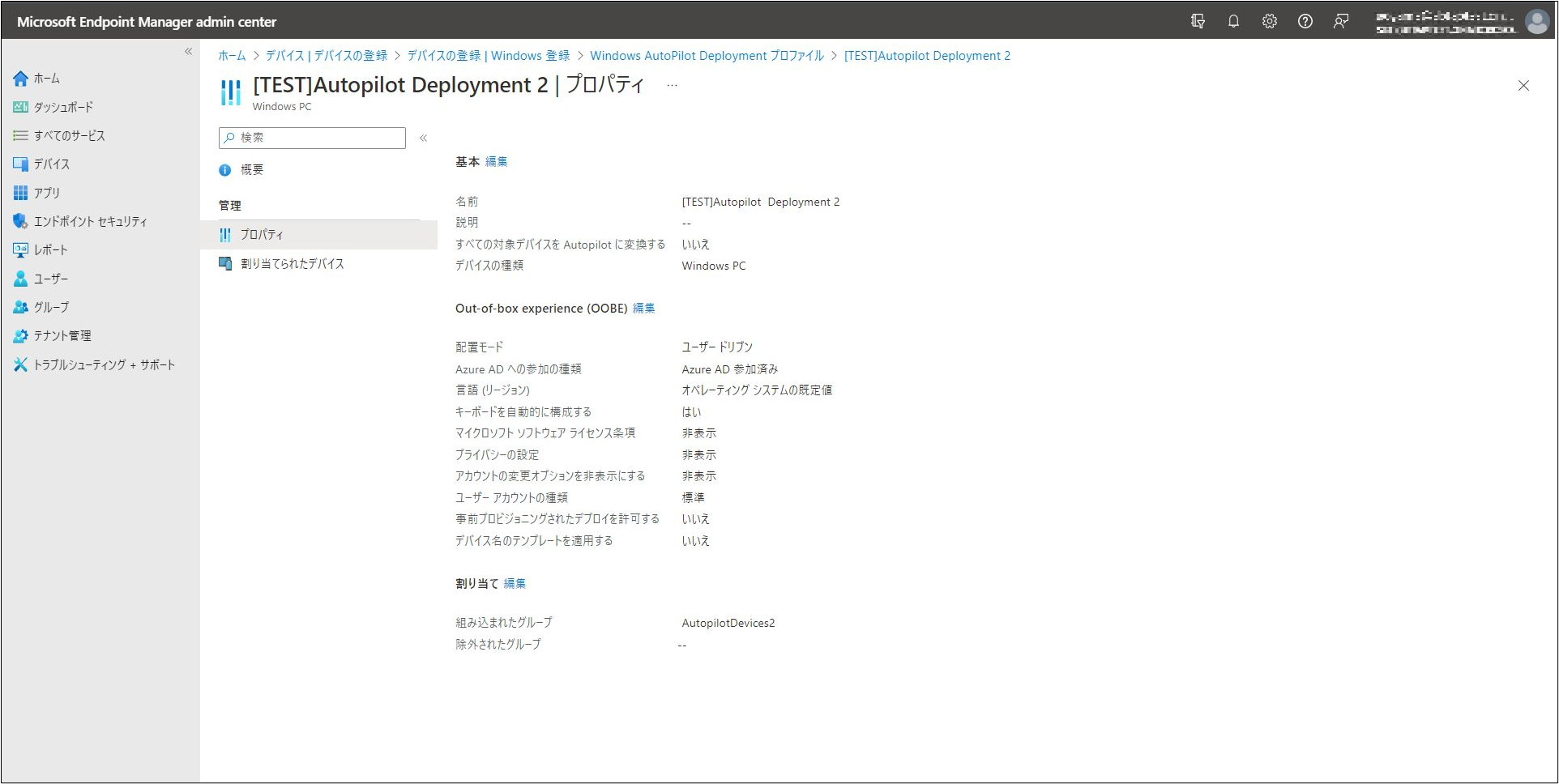
Task: Select 割り当てられたデバイス menu item
Action: click(292, 264)
